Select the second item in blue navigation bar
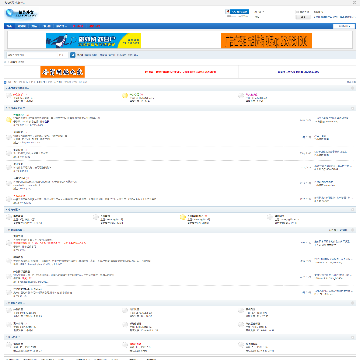 point(22,26)
